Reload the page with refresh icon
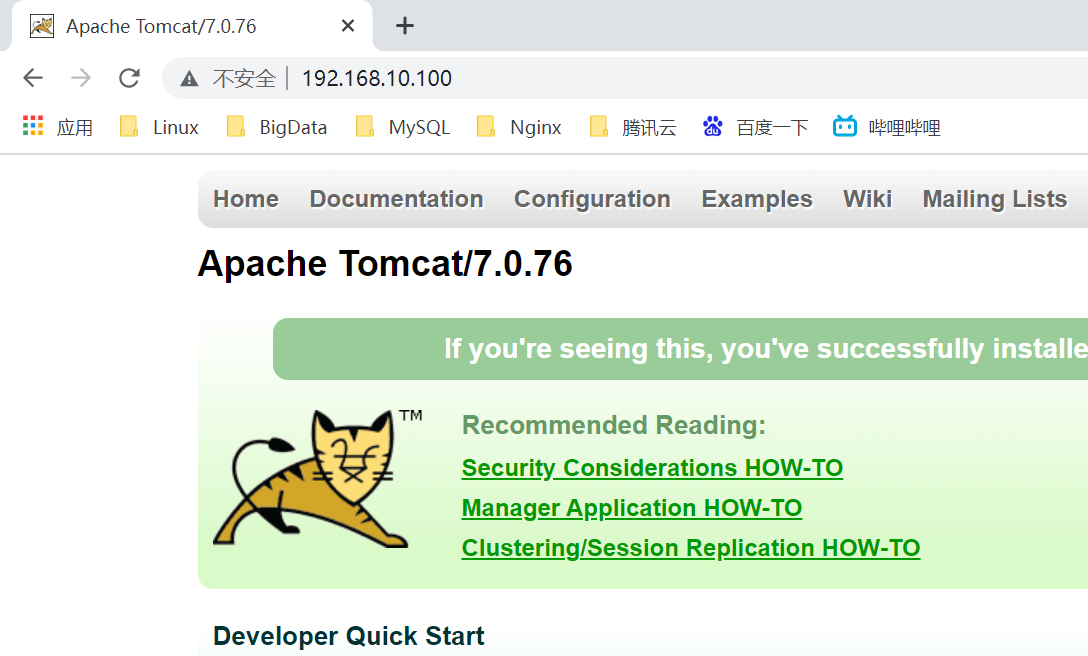1088x656 pixels. pyautogui.click(x=129, y=78)
